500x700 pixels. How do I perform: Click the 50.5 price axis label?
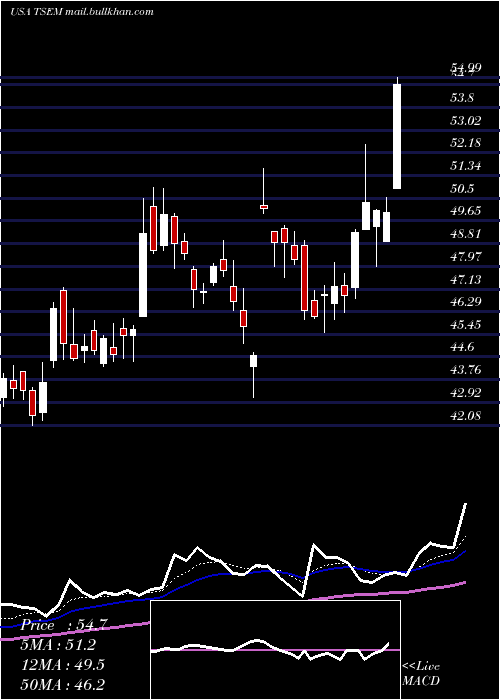pyautogui.click(x=462, y=189)
